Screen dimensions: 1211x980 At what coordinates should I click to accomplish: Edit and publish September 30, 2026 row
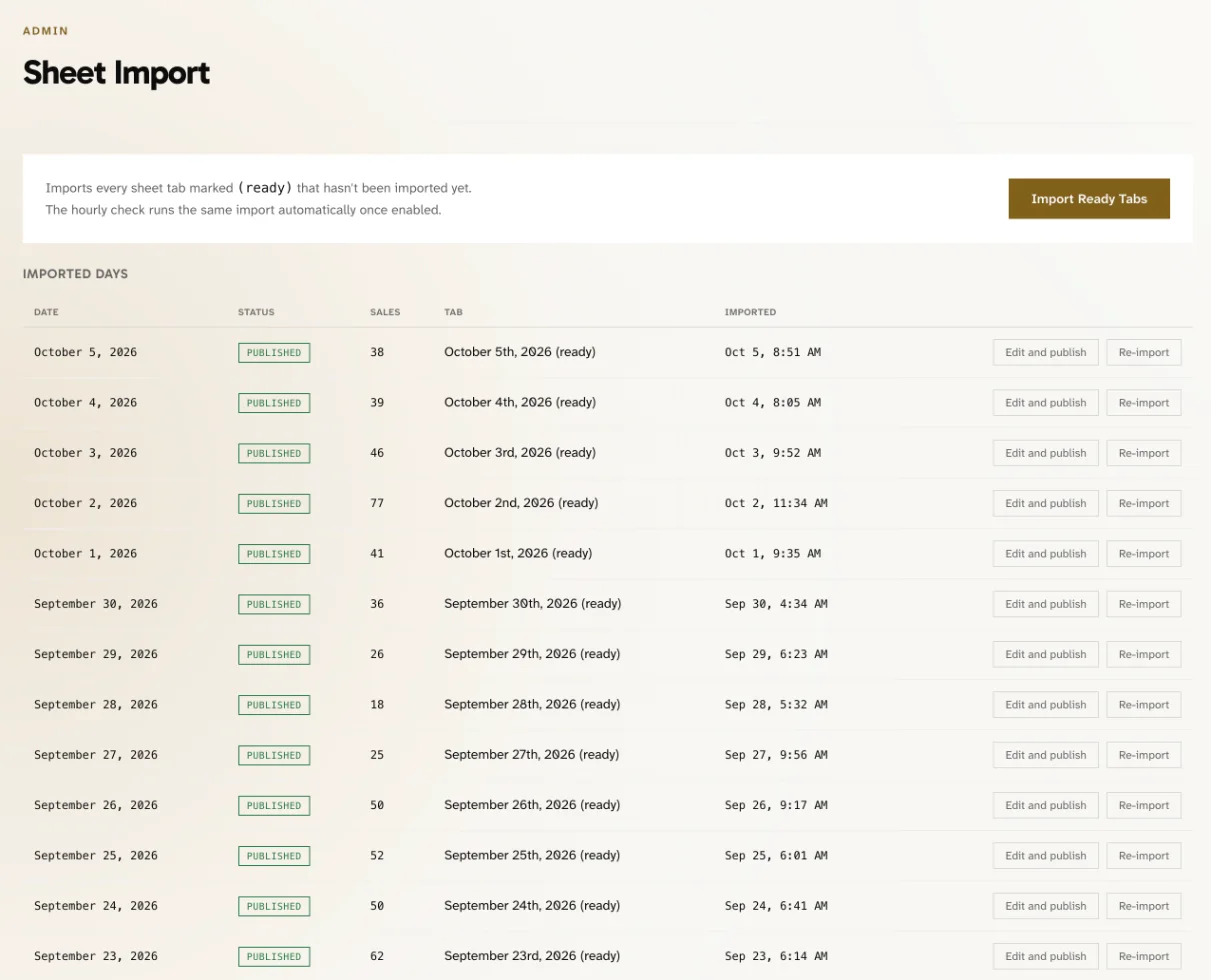(1045, 604)
